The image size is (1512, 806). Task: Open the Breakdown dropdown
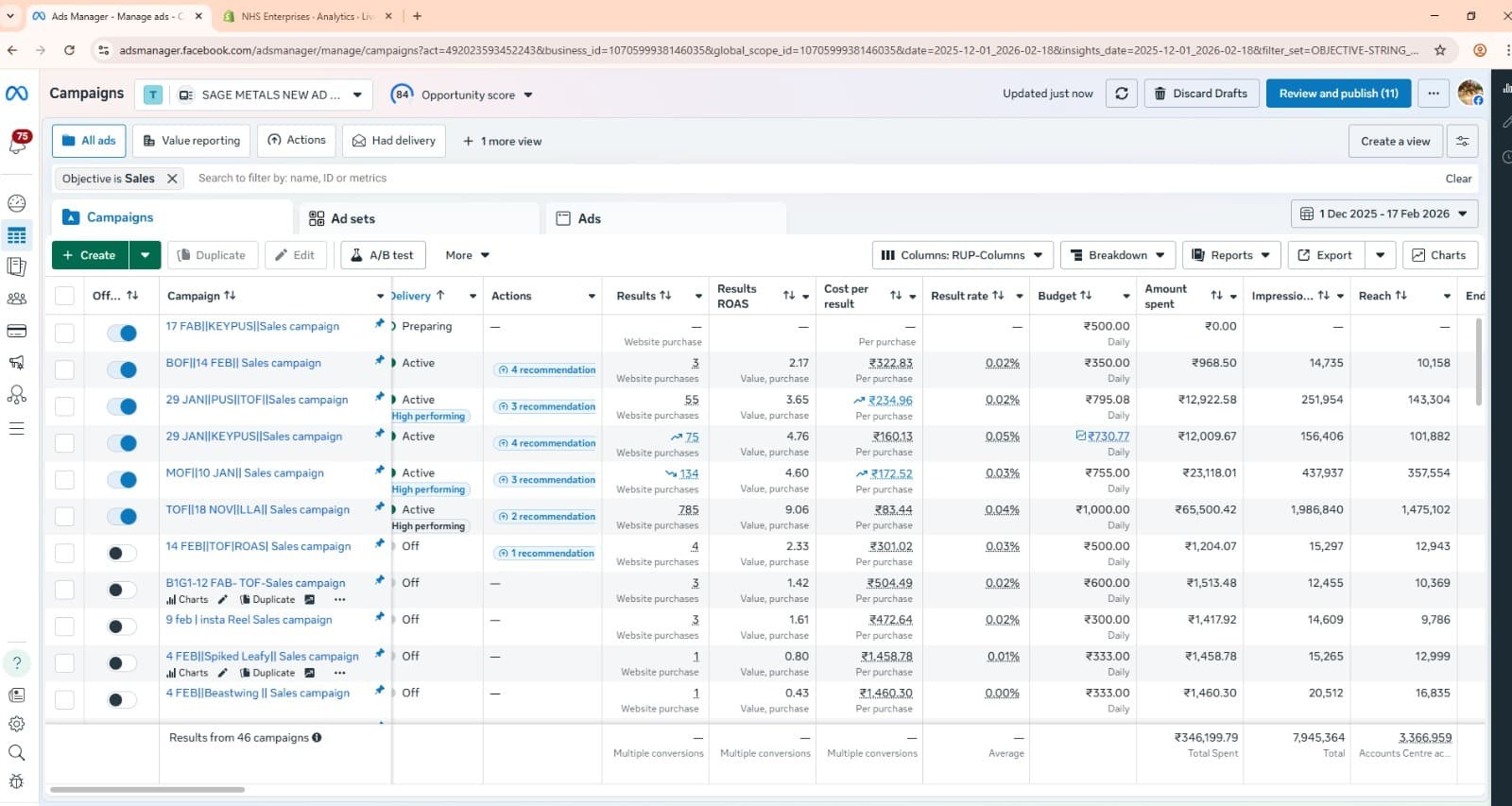coord(1118,255)
